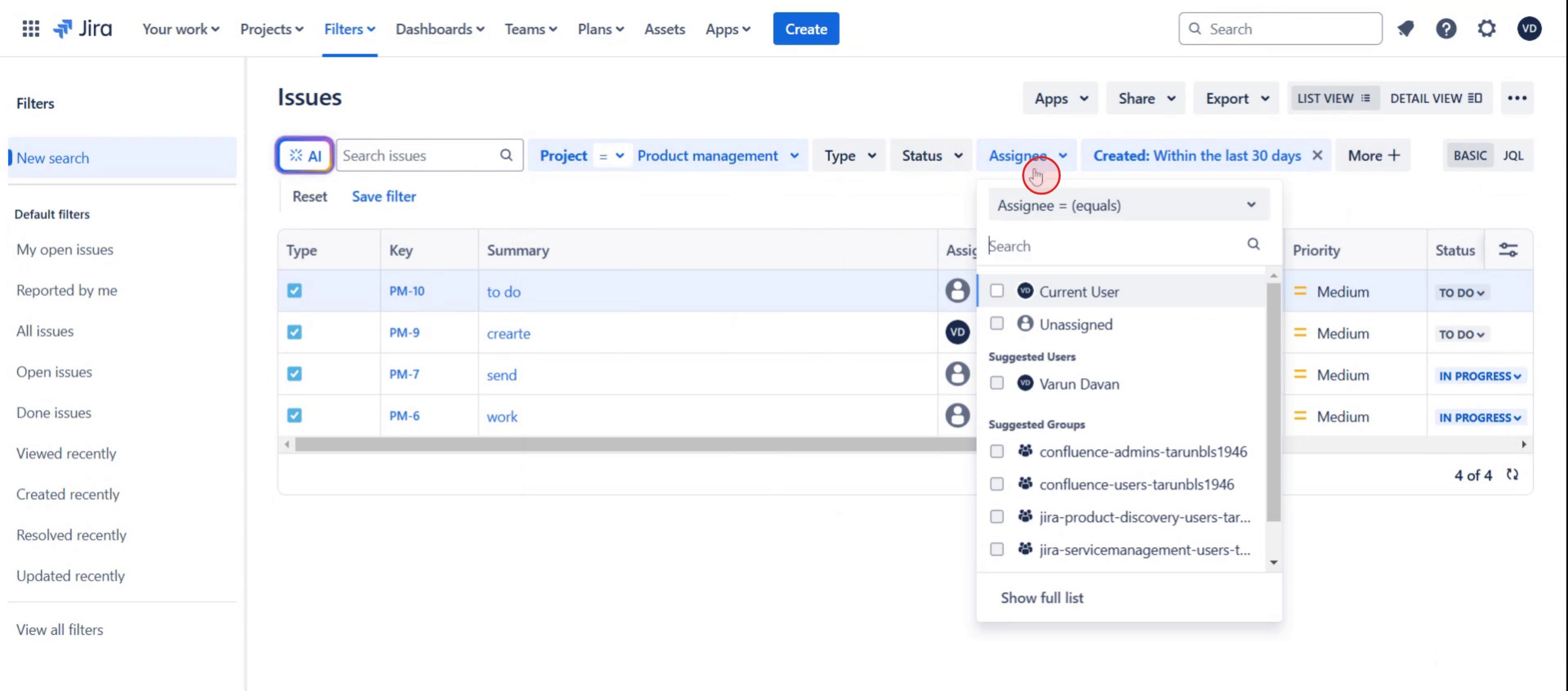
Task: Uncheck the PM-10 row checkbox
Action: 295,291
